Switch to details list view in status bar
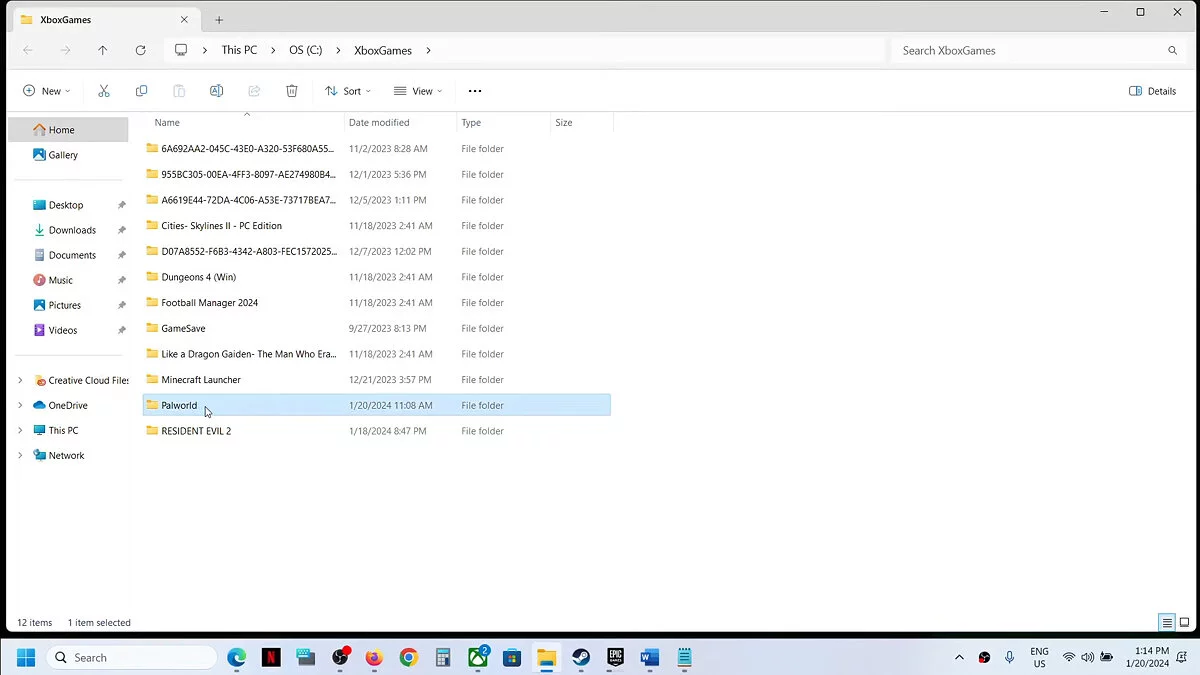 coord(1167,622)
